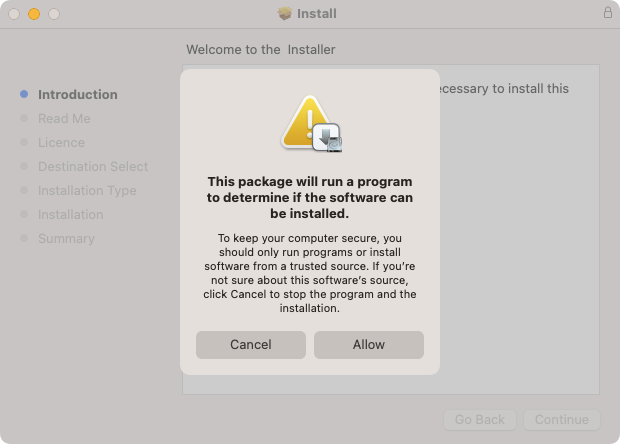Screen dimensions: 620x444
Task: Click the grey bullet beside Summary
Action: (24, 238)
